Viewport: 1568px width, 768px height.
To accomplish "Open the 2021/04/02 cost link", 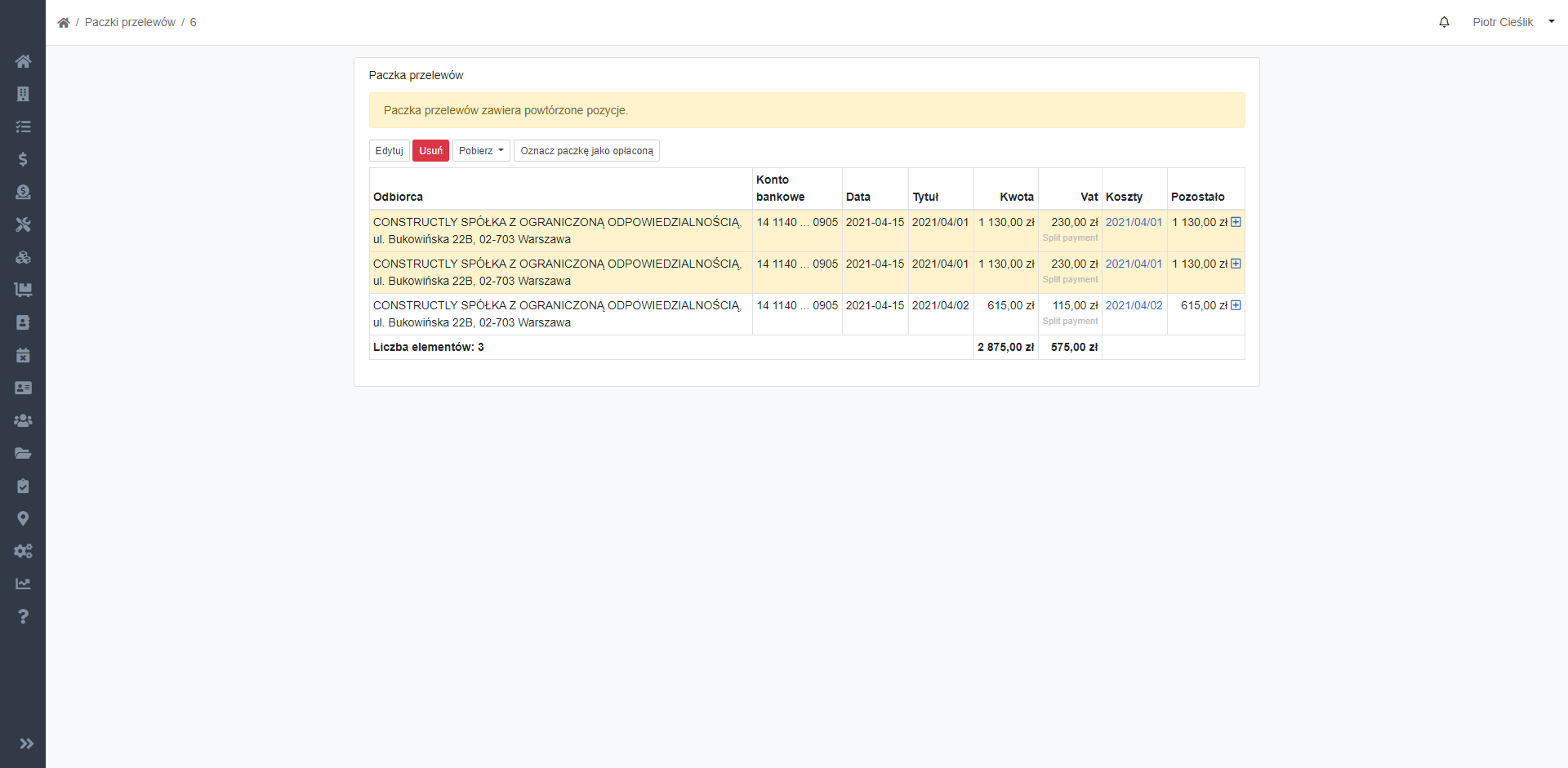I will [x=1134, y=305].
